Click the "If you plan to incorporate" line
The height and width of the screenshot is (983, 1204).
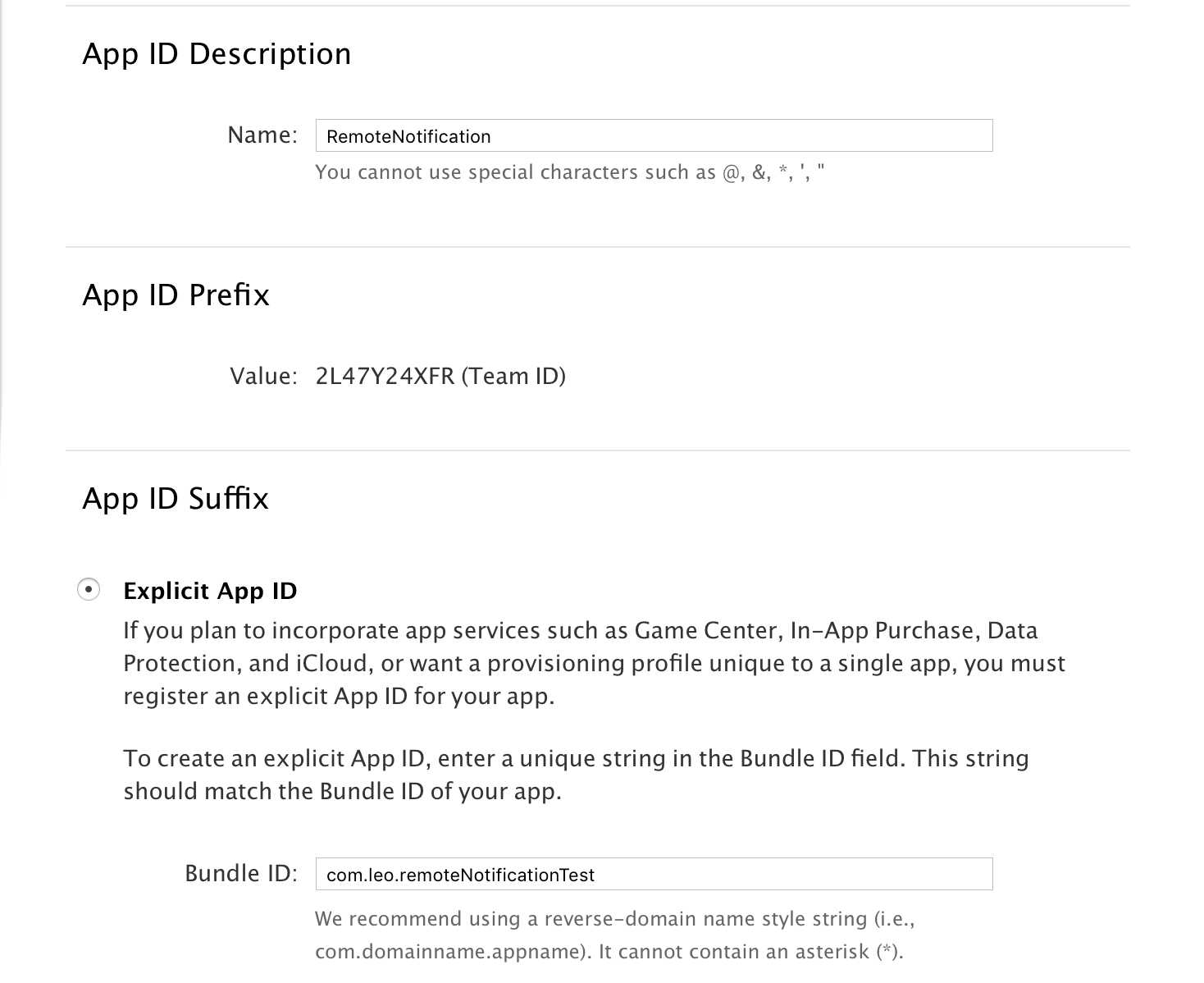(580, 631)
